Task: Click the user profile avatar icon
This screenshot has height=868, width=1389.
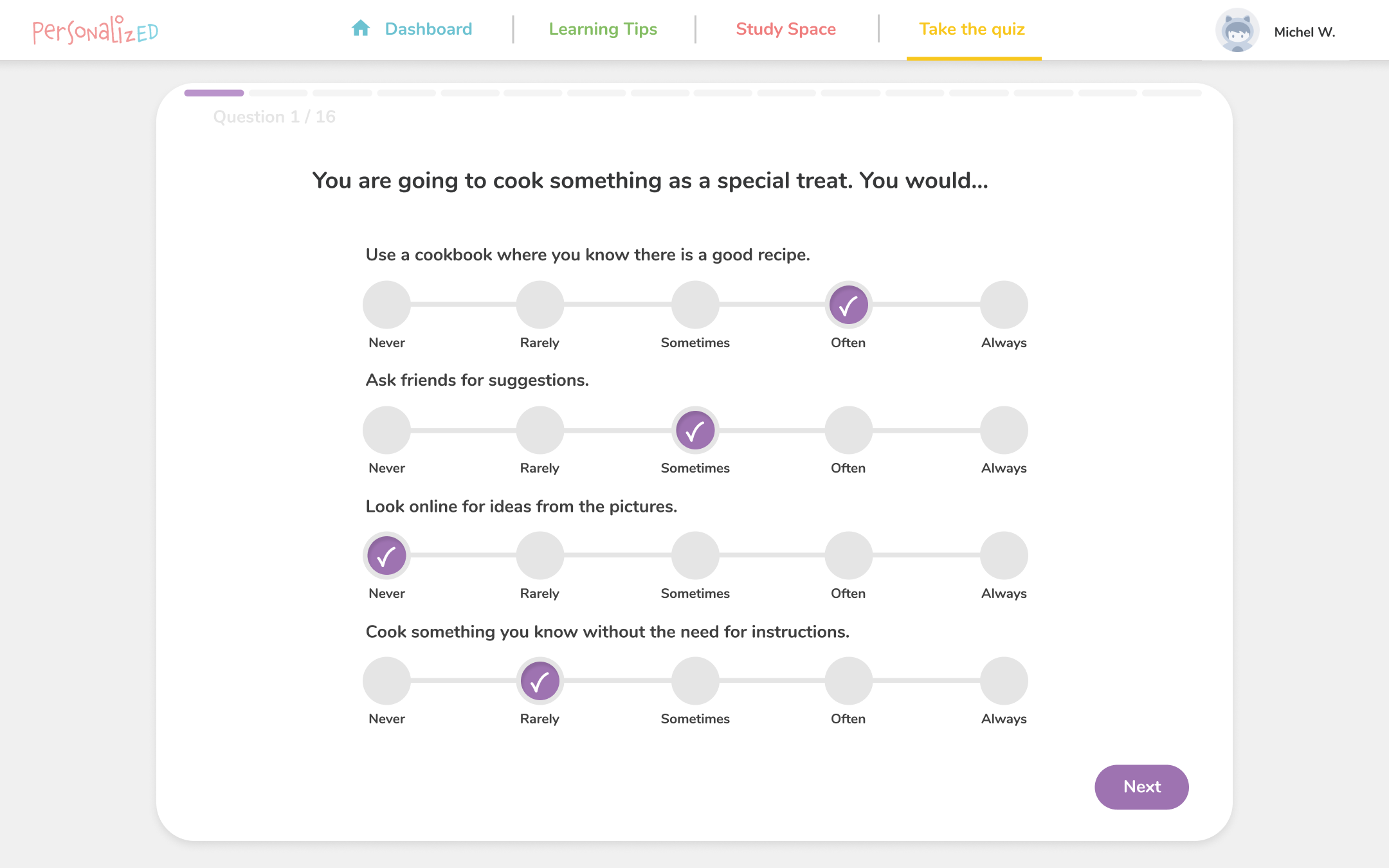Action: coord(1237,30)
